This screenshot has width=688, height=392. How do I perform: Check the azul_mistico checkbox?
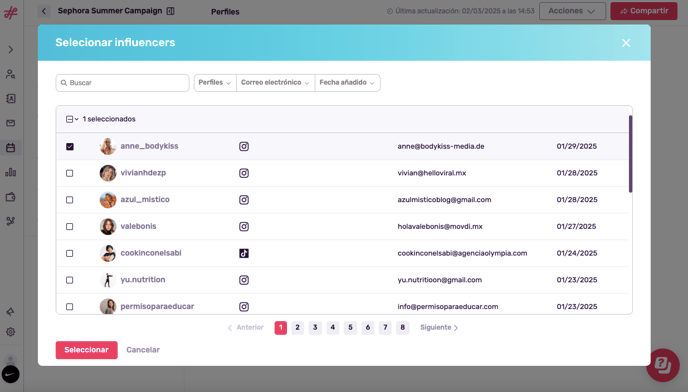[70, 200]
